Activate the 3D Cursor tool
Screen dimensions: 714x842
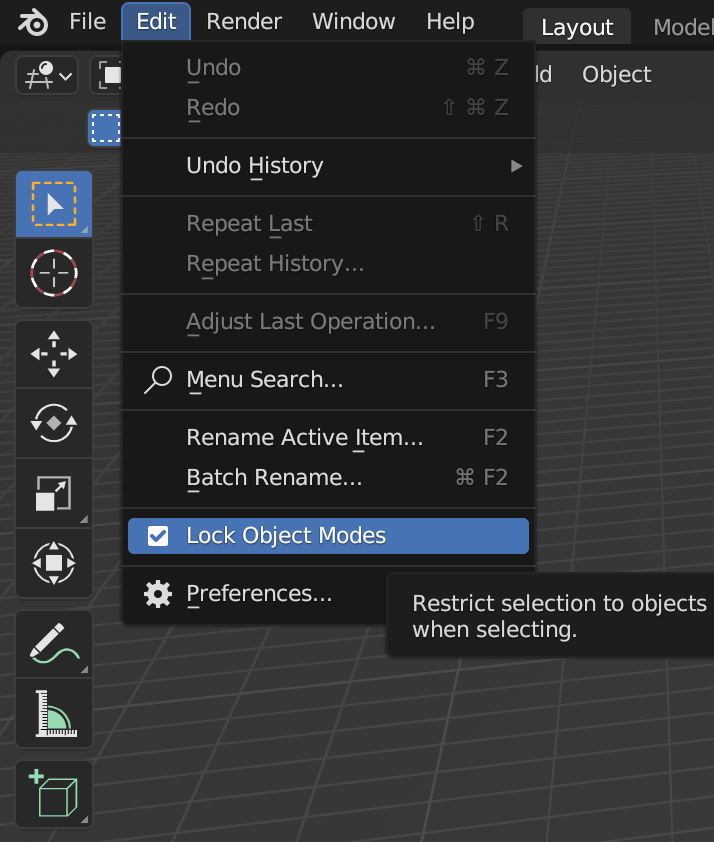click(x=53, y=273)
